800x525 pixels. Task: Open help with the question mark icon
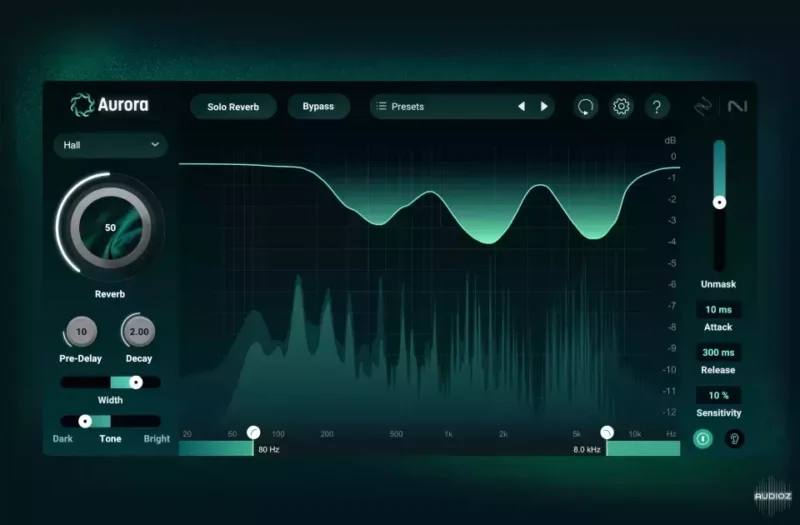(x=656, y=107)
